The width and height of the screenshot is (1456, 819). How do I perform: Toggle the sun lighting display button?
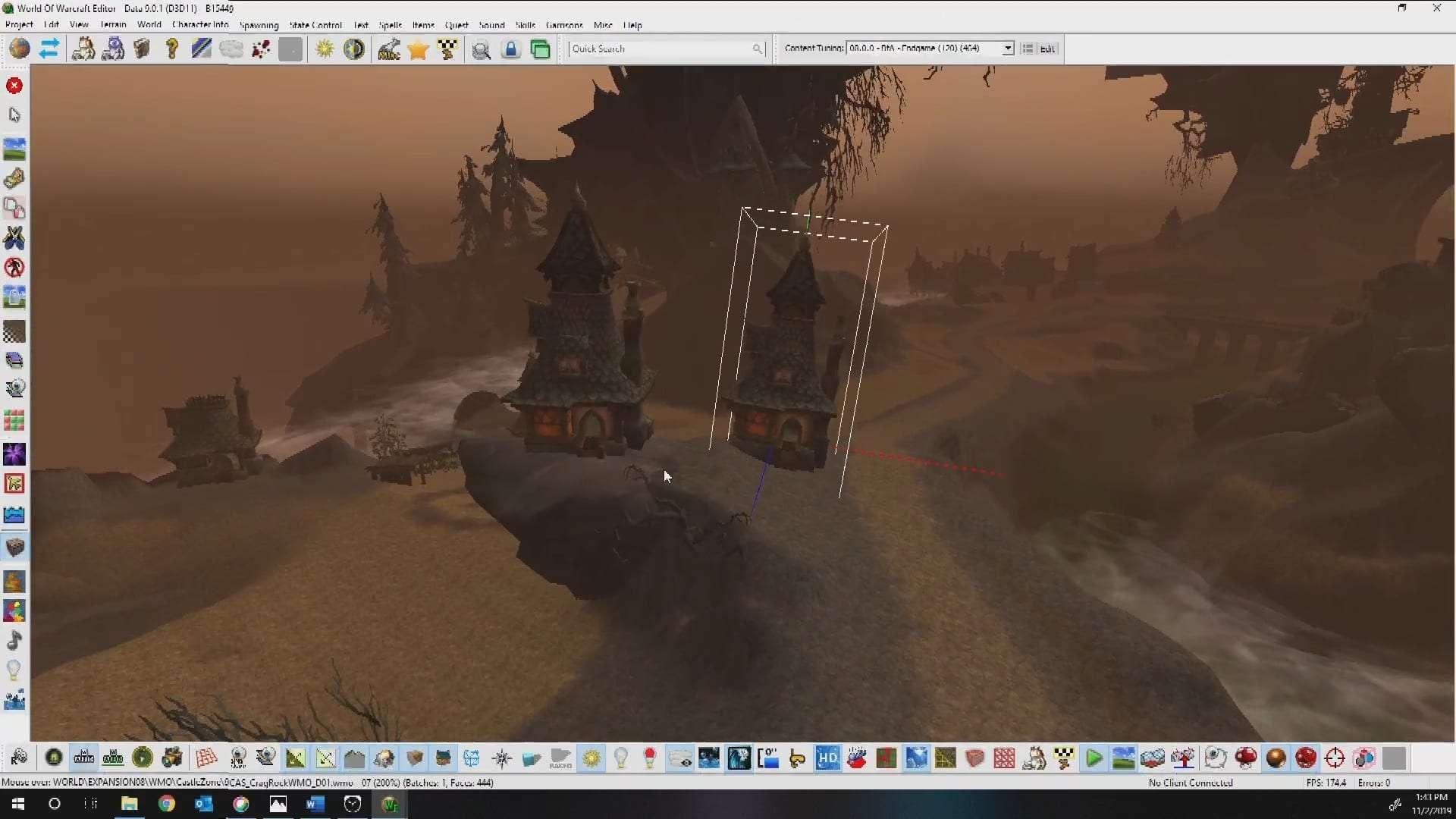pyautogui.click(x=591, y=758)
